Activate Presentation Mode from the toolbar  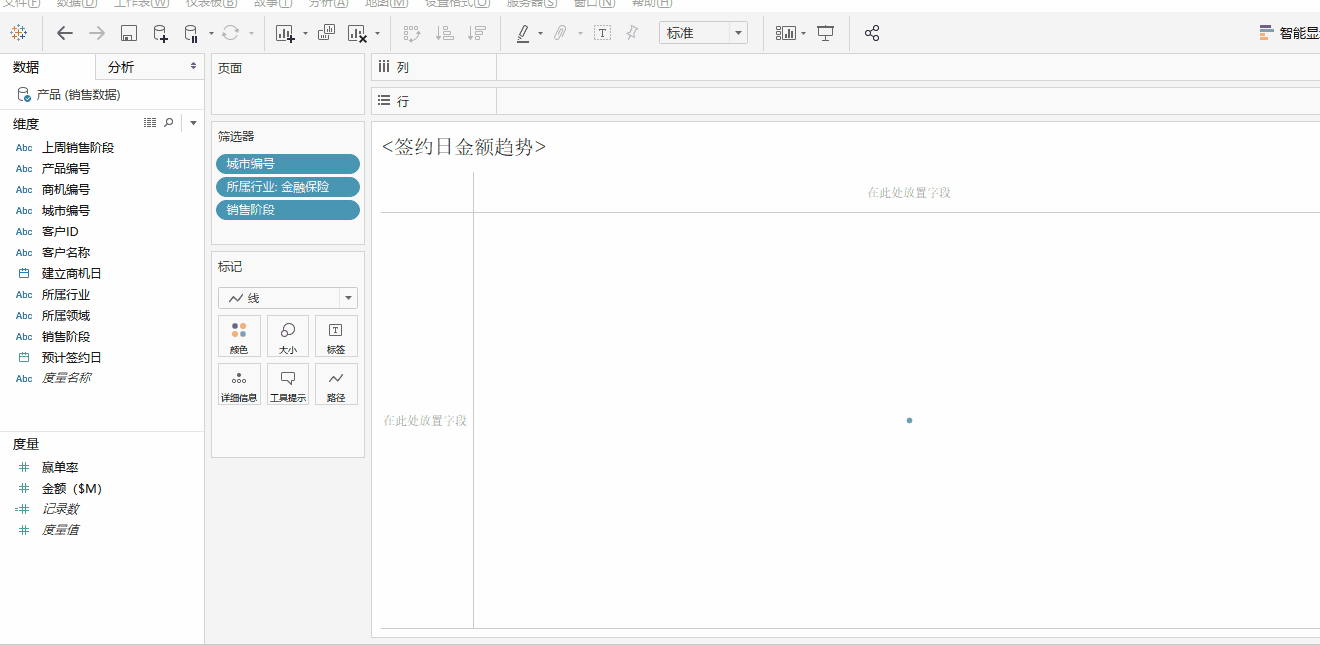pyautogui.click(x=826, y=33)
